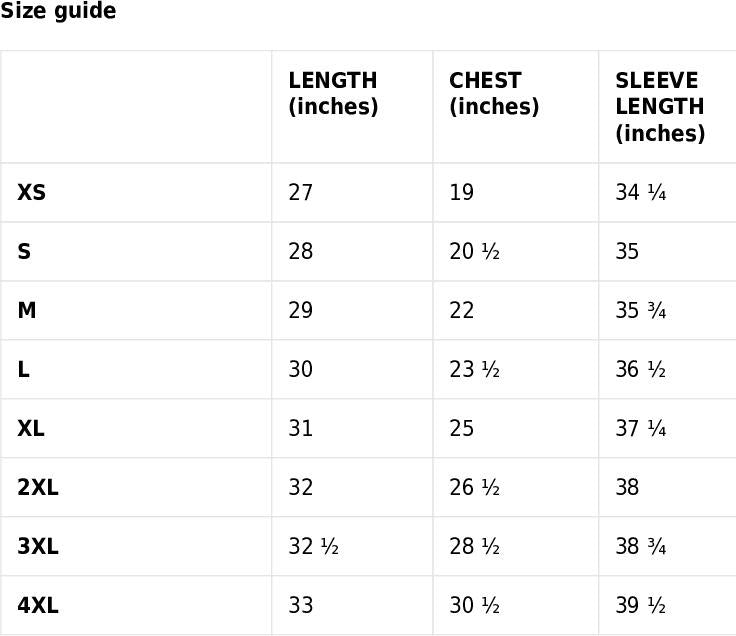Click the 3XL size row label
736x636 pixels.
[38, 546]
